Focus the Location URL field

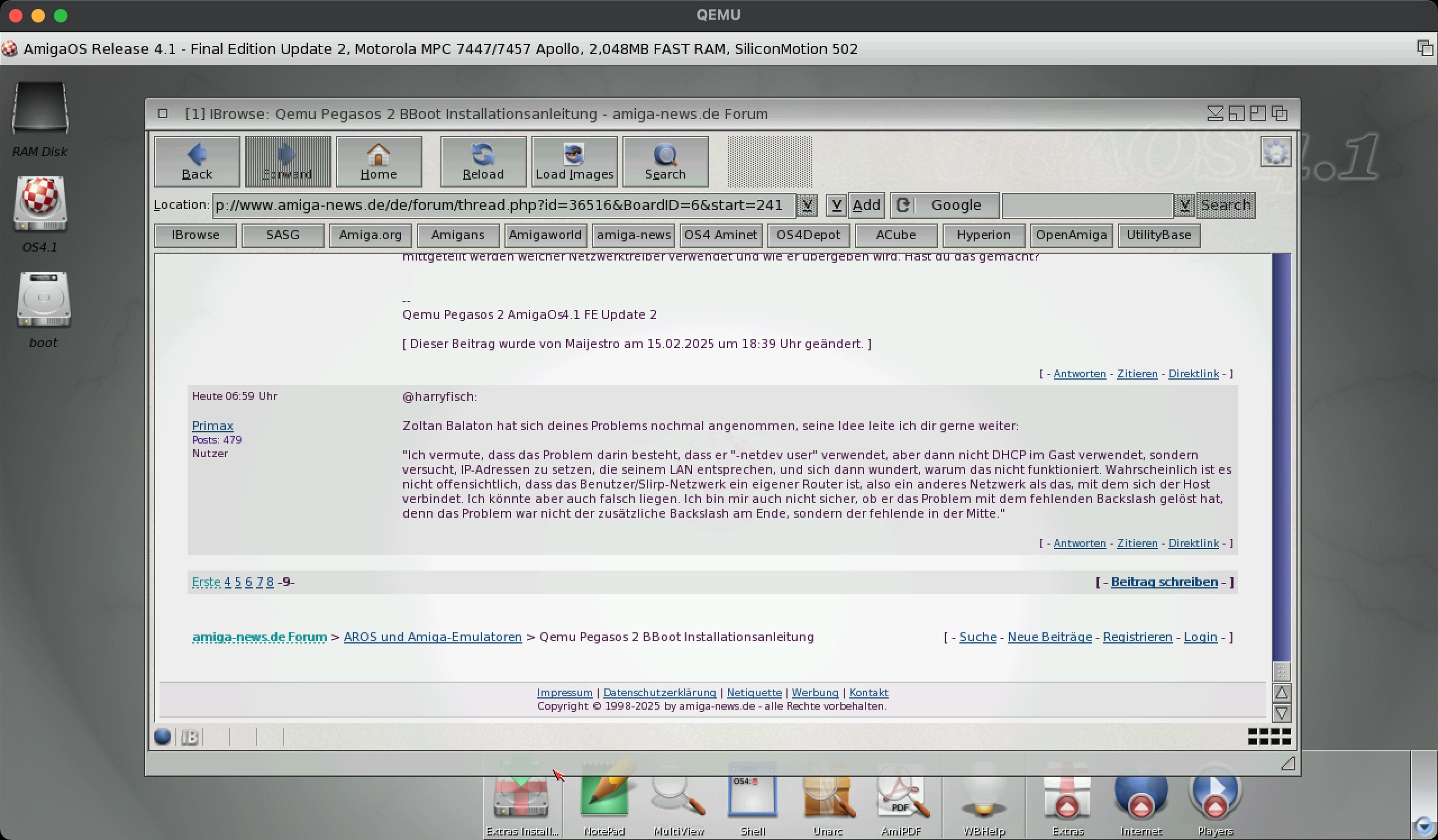point(504,206)
